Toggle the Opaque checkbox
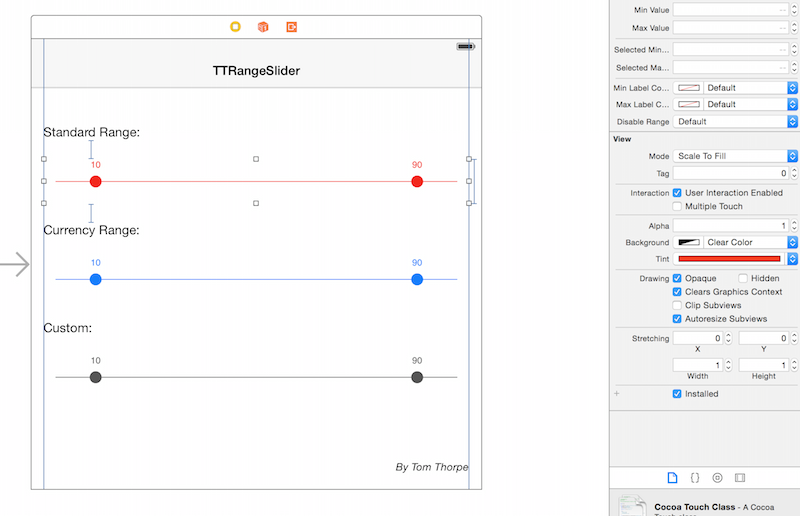The height and width of the screenshot is (516, 800). pos(677,278)
